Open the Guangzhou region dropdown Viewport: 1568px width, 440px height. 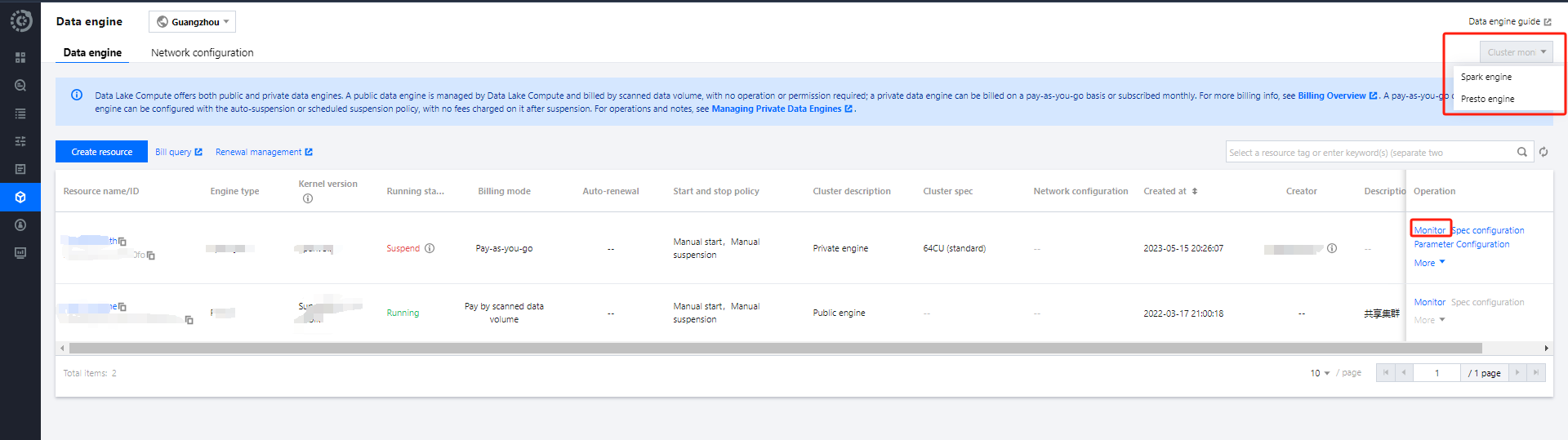(x=192, y=22)
